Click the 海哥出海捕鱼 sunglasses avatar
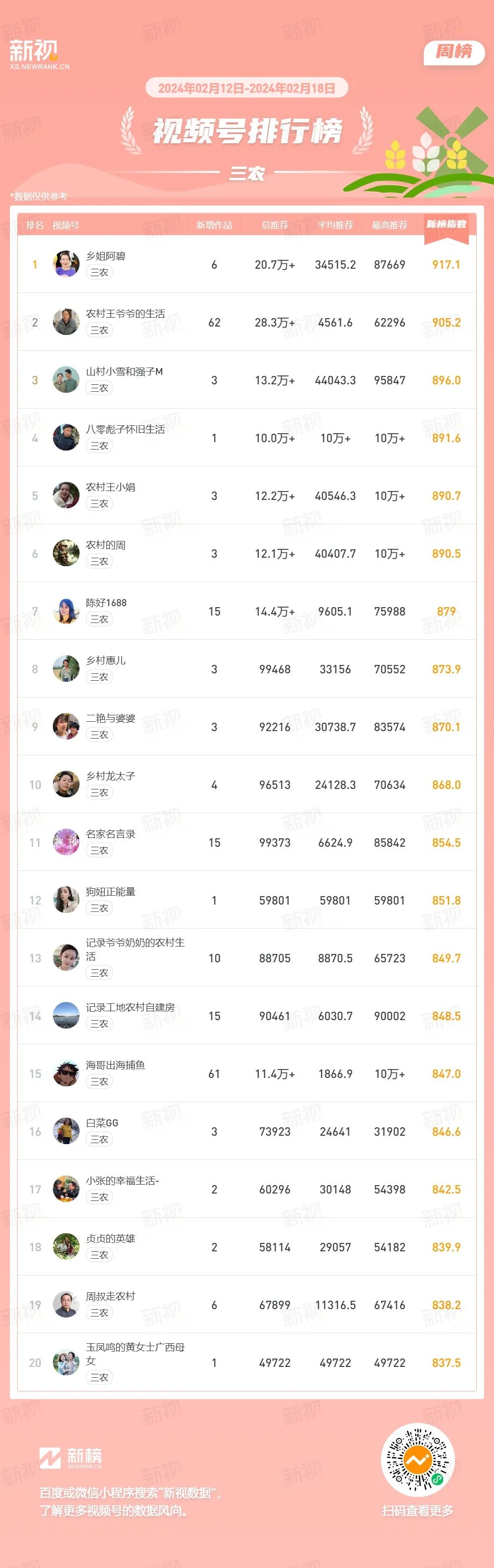494x1568 pixels. click(x=66, y=1074)
